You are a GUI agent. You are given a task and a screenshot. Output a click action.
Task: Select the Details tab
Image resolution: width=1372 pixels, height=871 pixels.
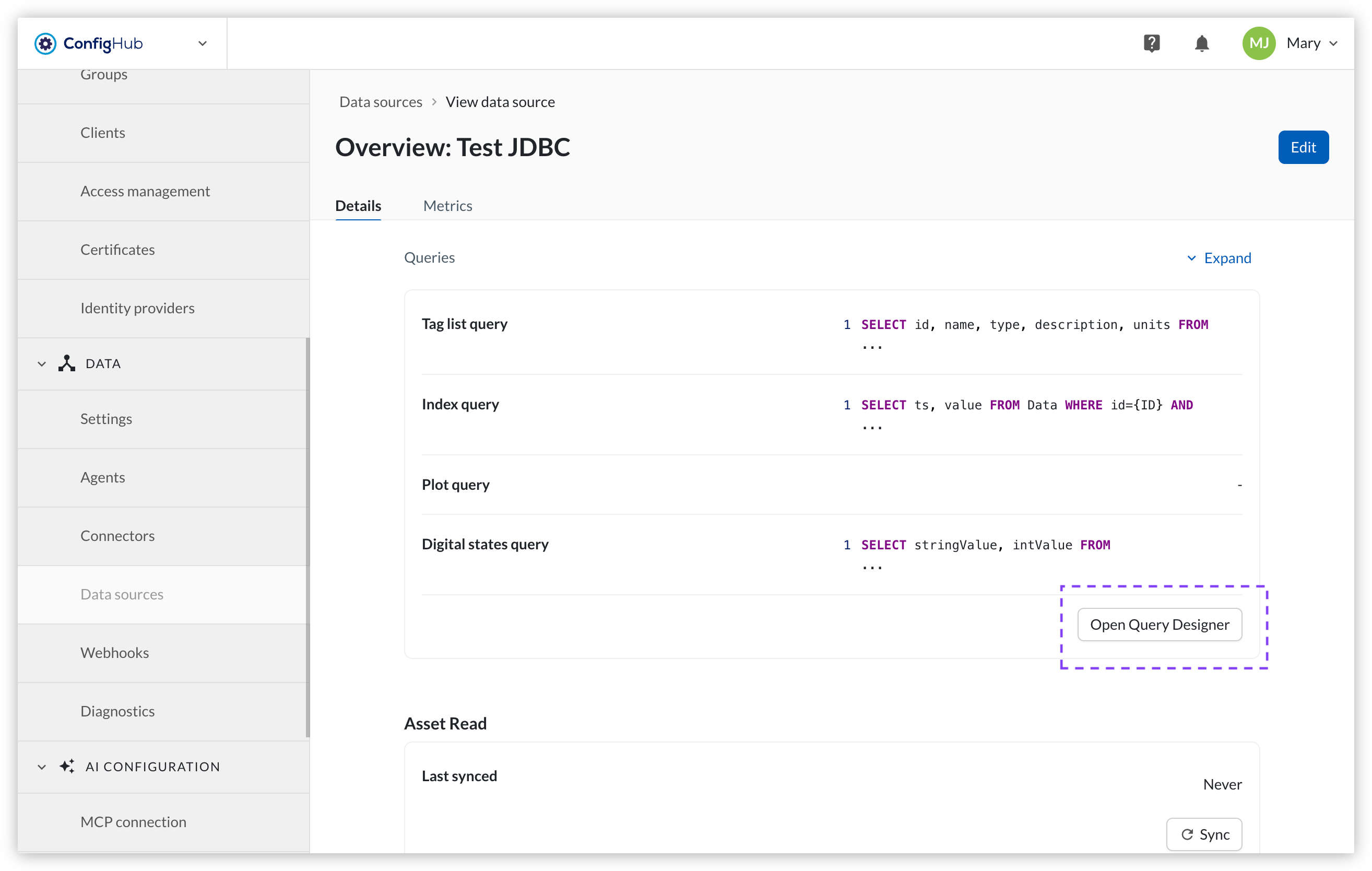(358, 205)
